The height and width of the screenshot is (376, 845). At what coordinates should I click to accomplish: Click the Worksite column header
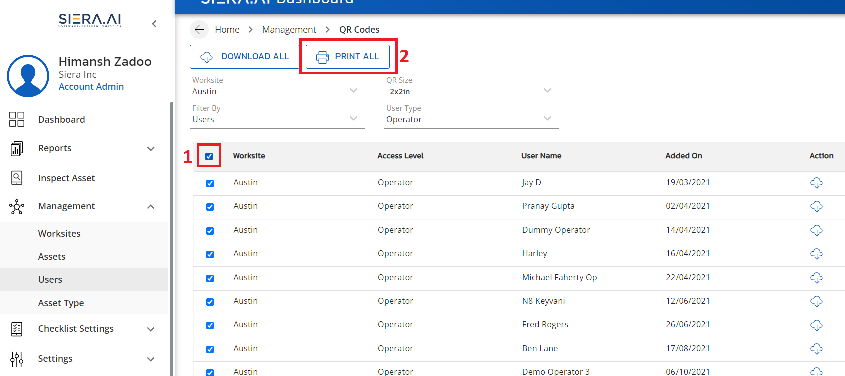coord(249,156)
